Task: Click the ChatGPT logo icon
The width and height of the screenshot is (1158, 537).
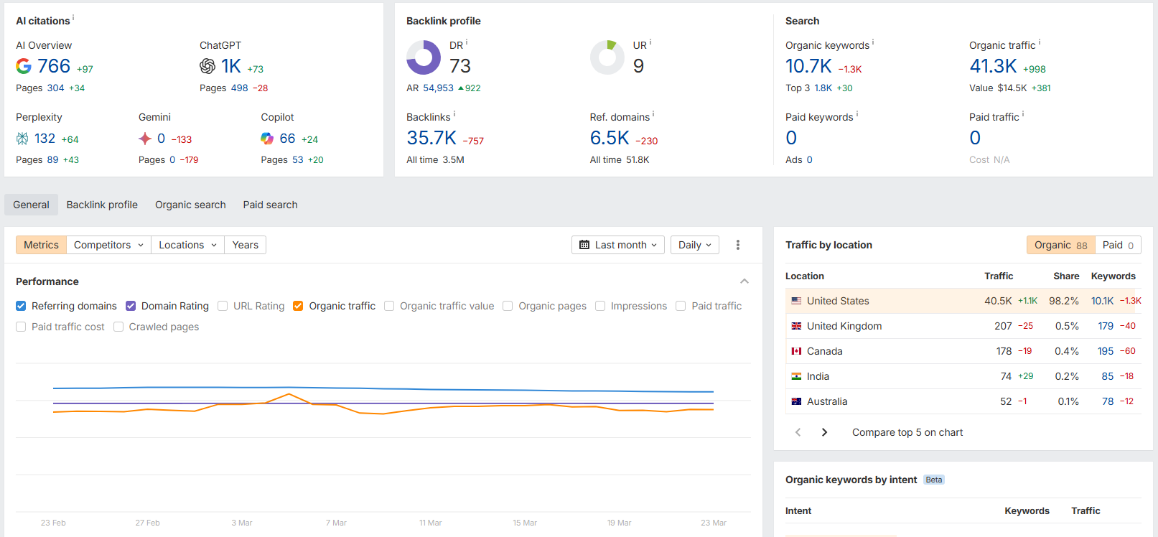Action: (x=208, y=66)
